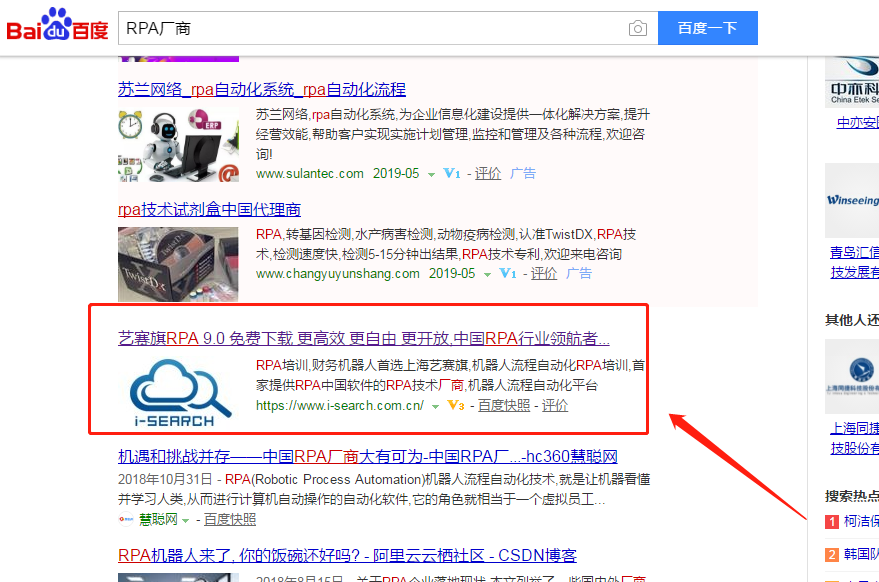Screen dimensions: 879x582
Task: Open 百度快照 for i-search result
Action: point(504,405)
